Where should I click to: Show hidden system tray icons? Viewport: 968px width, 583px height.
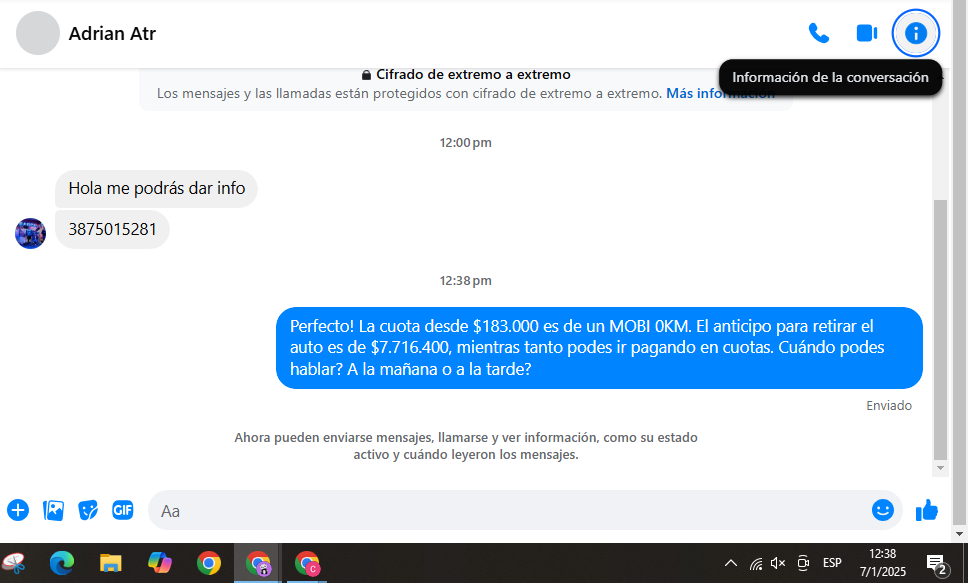coord(730,563)
